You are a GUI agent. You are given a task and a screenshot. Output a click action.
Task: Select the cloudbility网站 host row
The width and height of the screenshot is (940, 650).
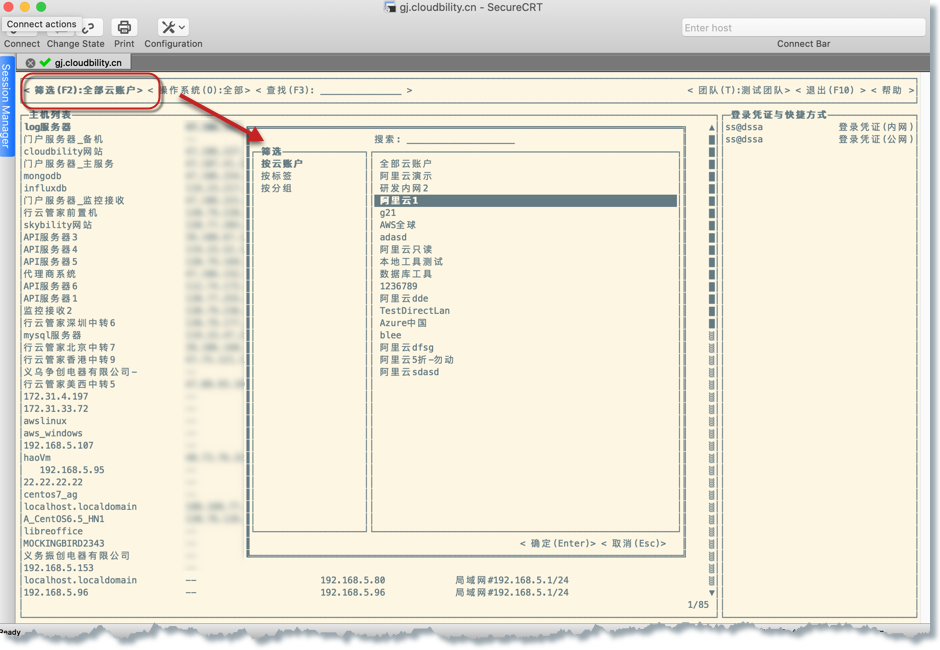coord(63,152)
